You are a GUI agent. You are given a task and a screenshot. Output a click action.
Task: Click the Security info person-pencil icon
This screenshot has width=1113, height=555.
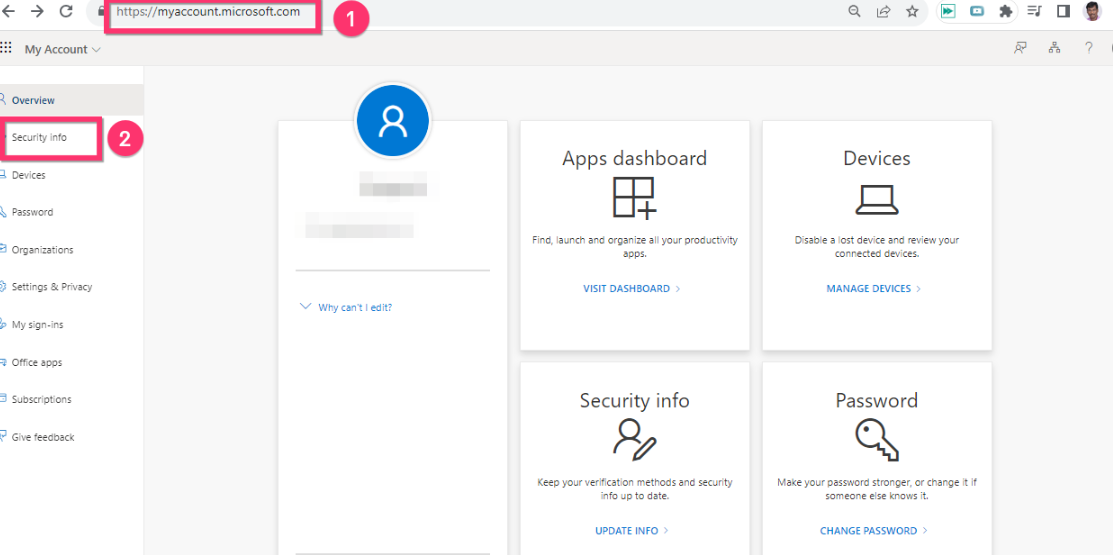(634, 440)
